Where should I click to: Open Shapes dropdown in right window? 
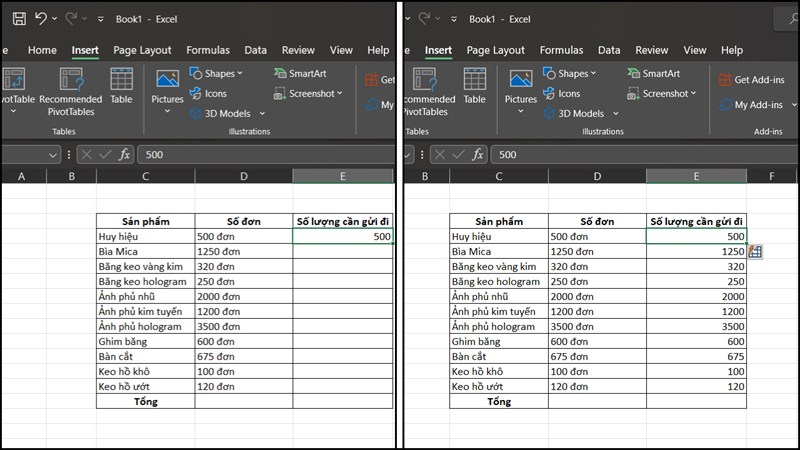(570, 73)
